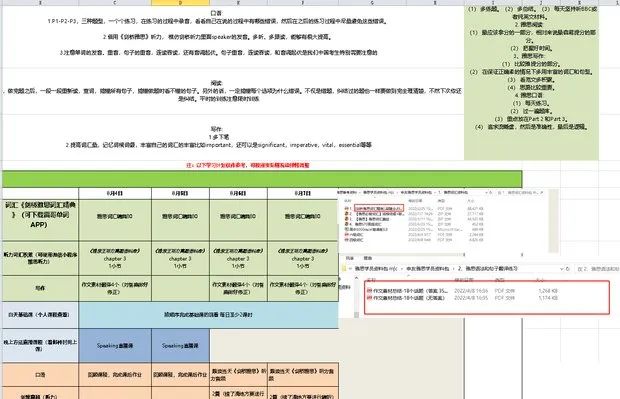Click the 写作 row label cell
This screenshot has width=620, height=399.
click(x=40, y=288)
